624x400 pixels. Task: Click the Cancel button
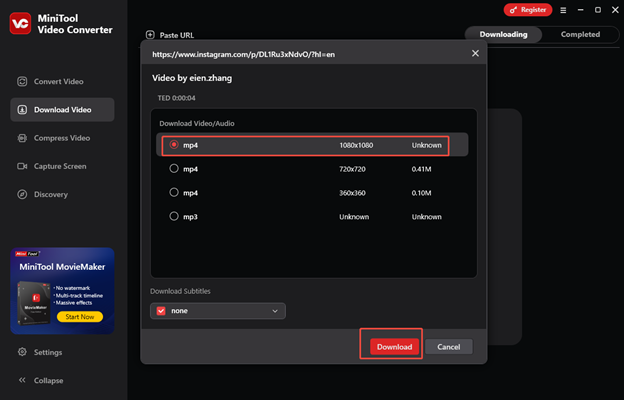tap(449, 347)
